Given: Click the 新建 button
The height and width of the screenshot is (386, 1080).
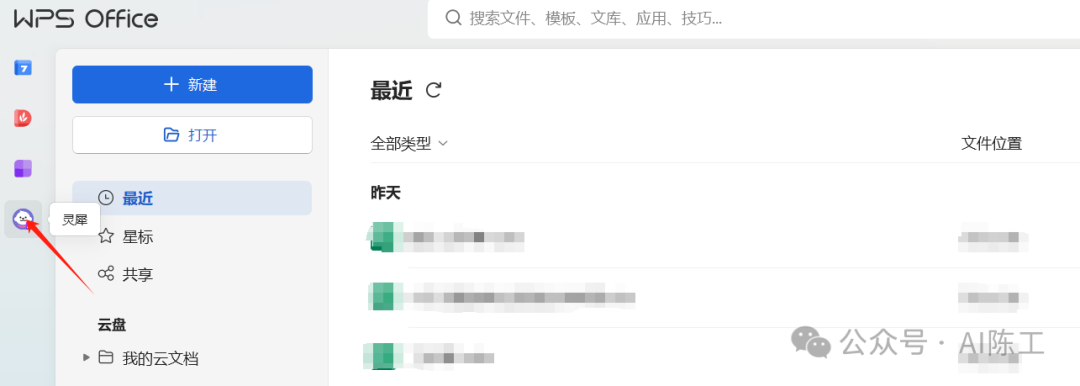Looking at the screenshot, I should [x=192, y=85].
